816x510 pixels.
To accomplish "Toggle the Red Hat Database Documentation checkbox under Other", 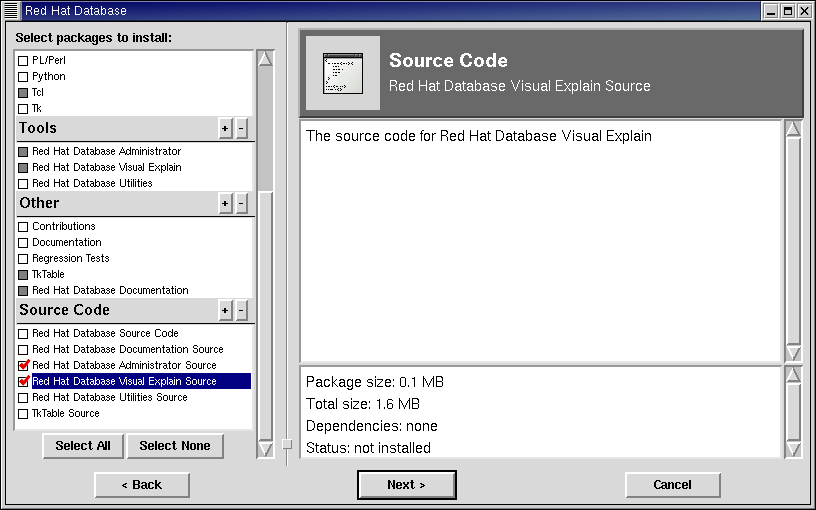I will point(23,291).
